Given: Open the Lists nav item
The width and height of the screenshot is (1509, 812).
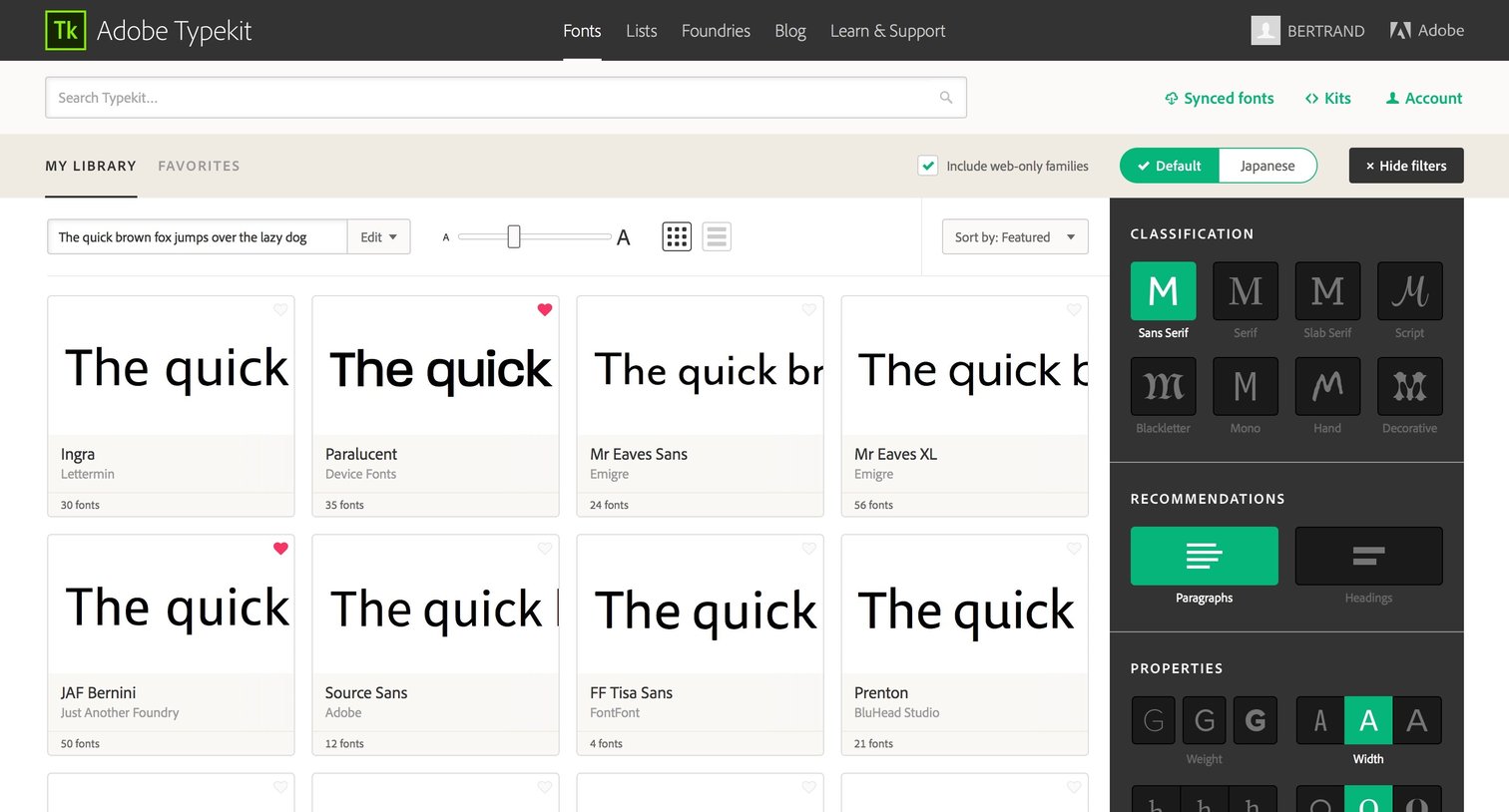Looking at the screenshot, I should (642, 31).
